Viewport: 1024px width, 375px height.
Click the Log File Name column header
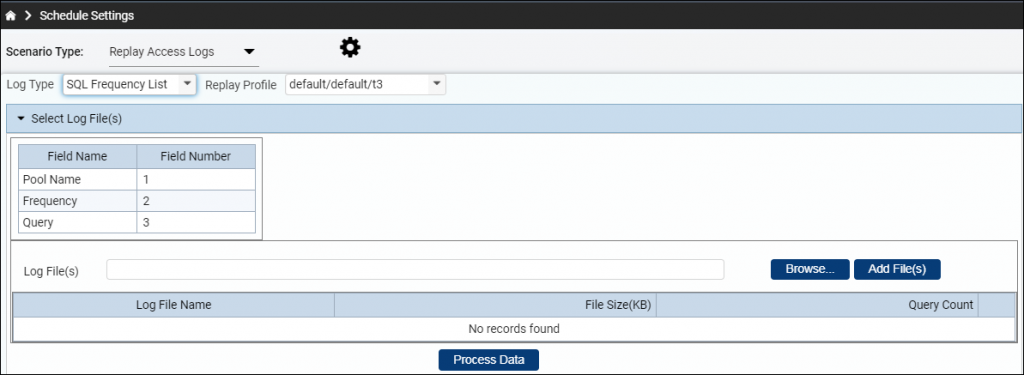pos(174,305)
